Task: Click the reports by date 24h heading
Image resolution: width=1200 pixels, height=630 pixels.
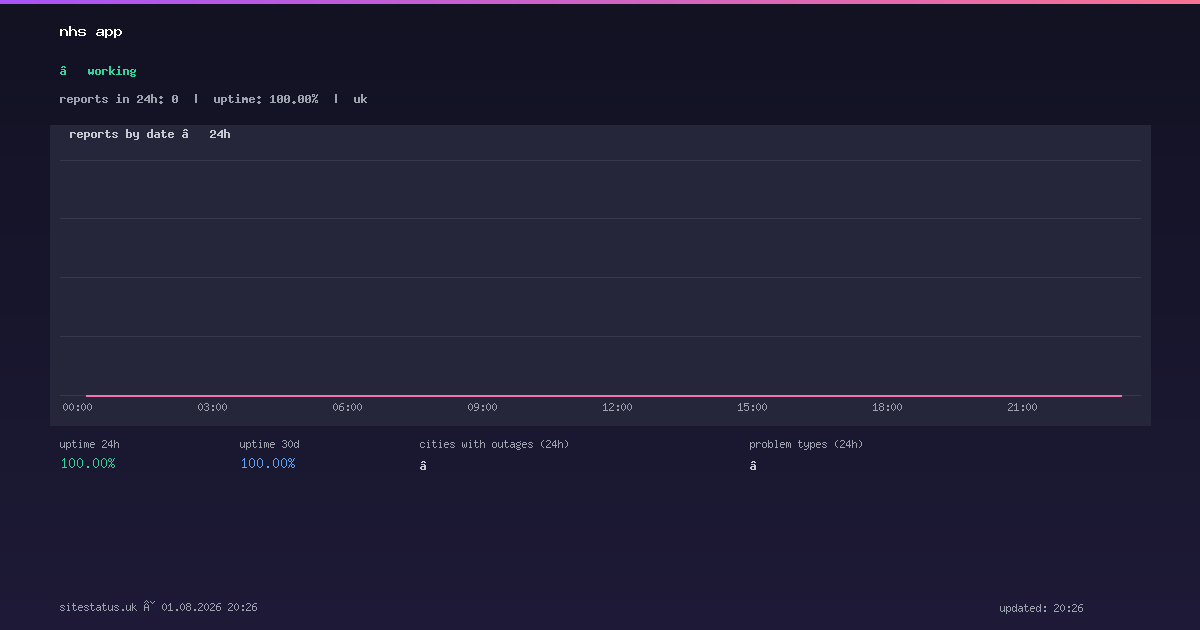Action: tap(150, 134)
